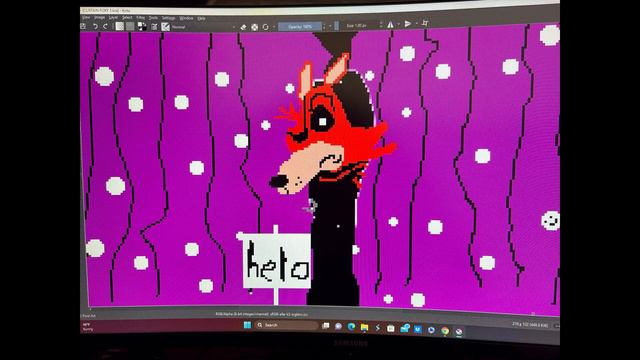Open the Tools menu
This screenshot has height=360, width=640.
(153, 18)
